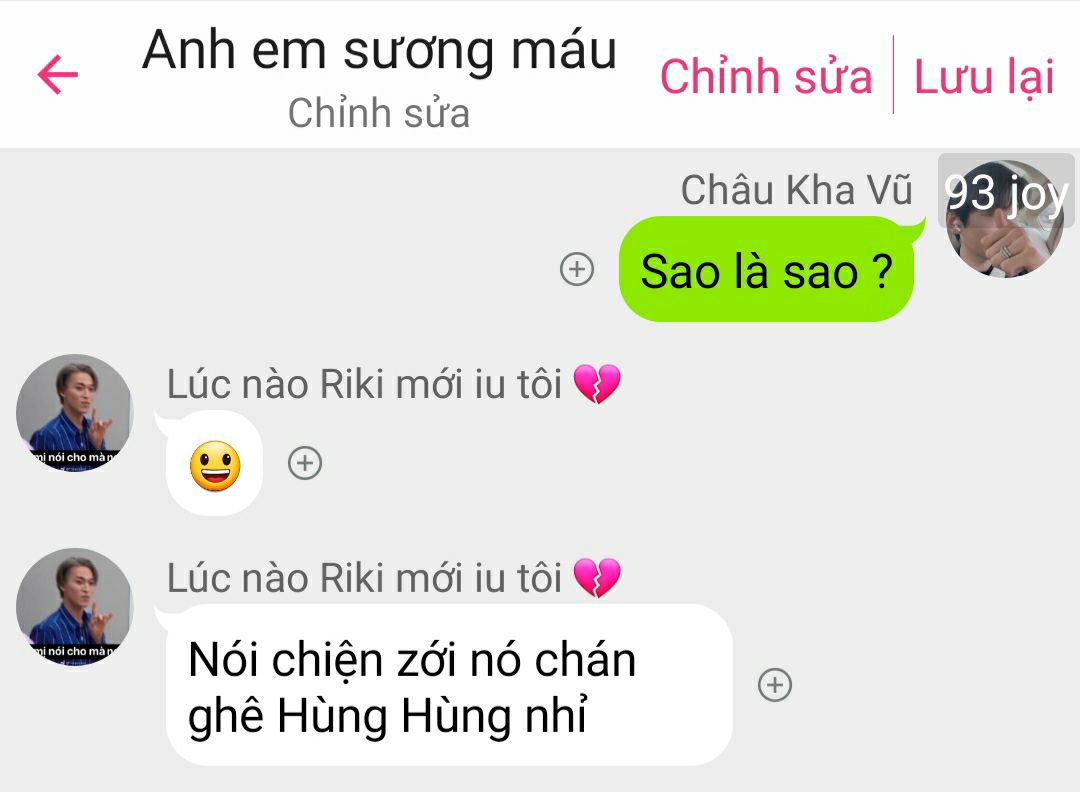Tap the pink back arrow

click(x=58, y=74)
